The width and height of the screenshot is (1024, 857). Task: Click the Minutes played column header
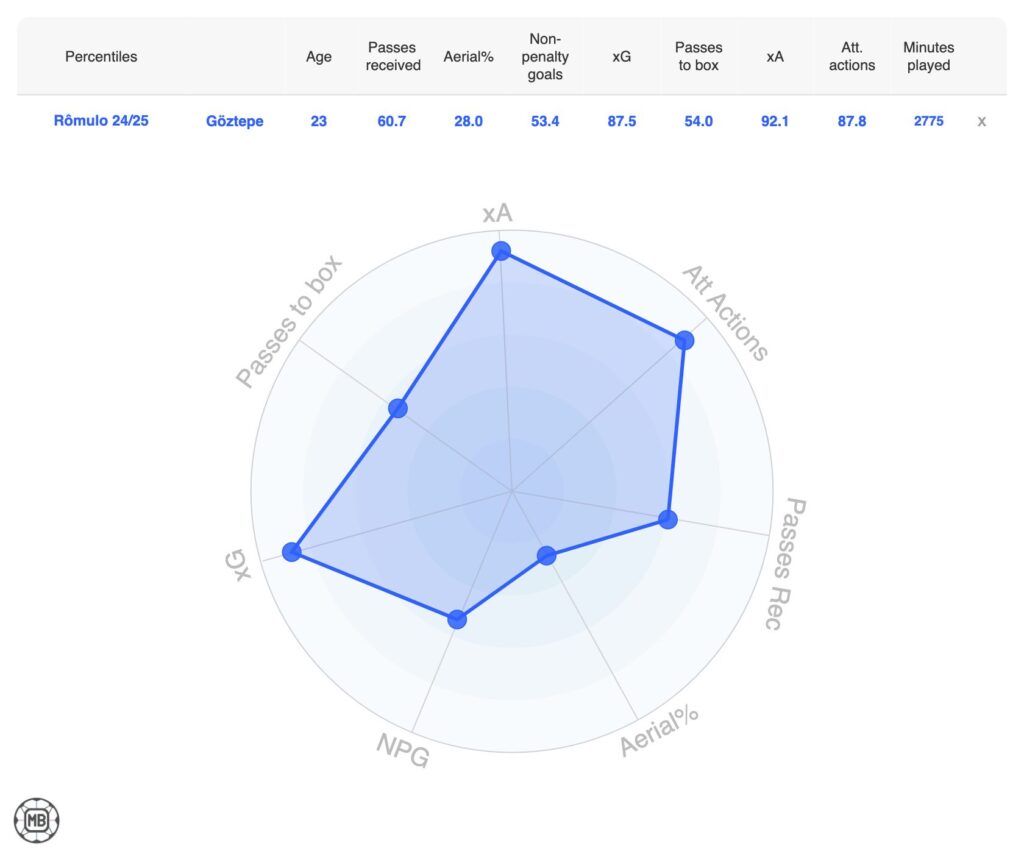[x=928, y=56]
